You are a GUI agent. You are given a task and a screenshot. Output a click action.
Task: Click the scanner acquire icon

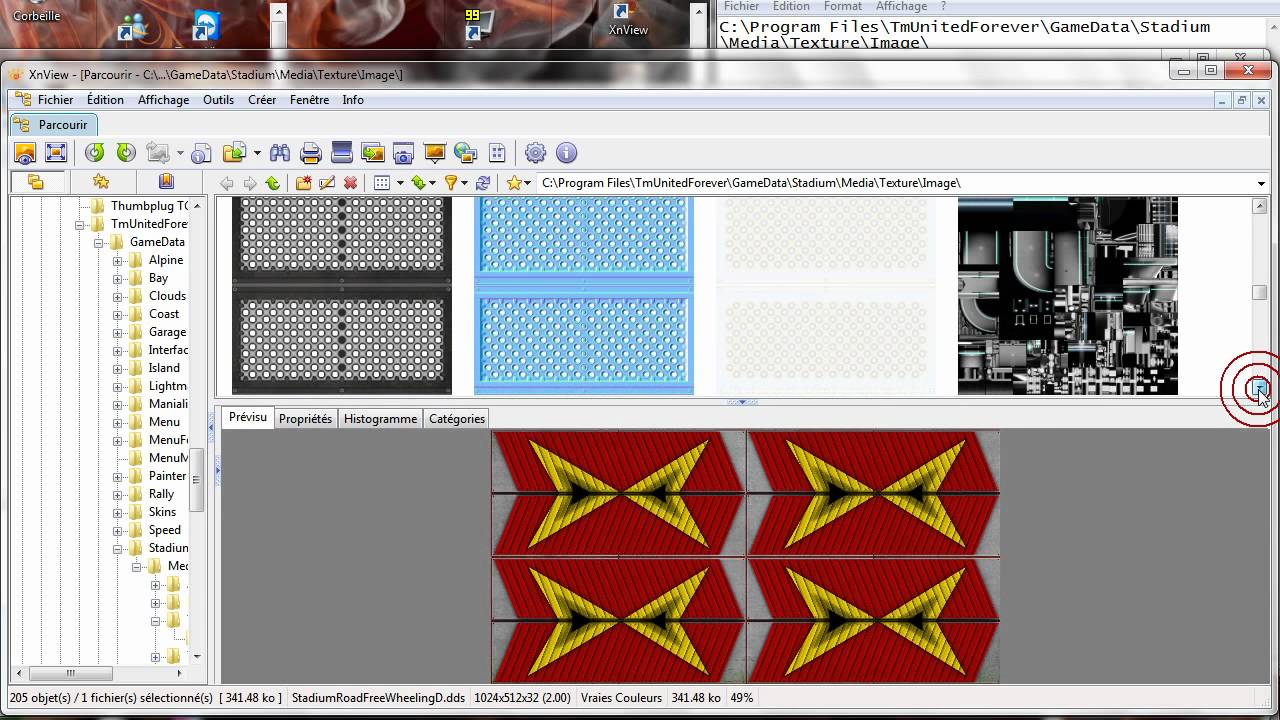click(342, 153)
